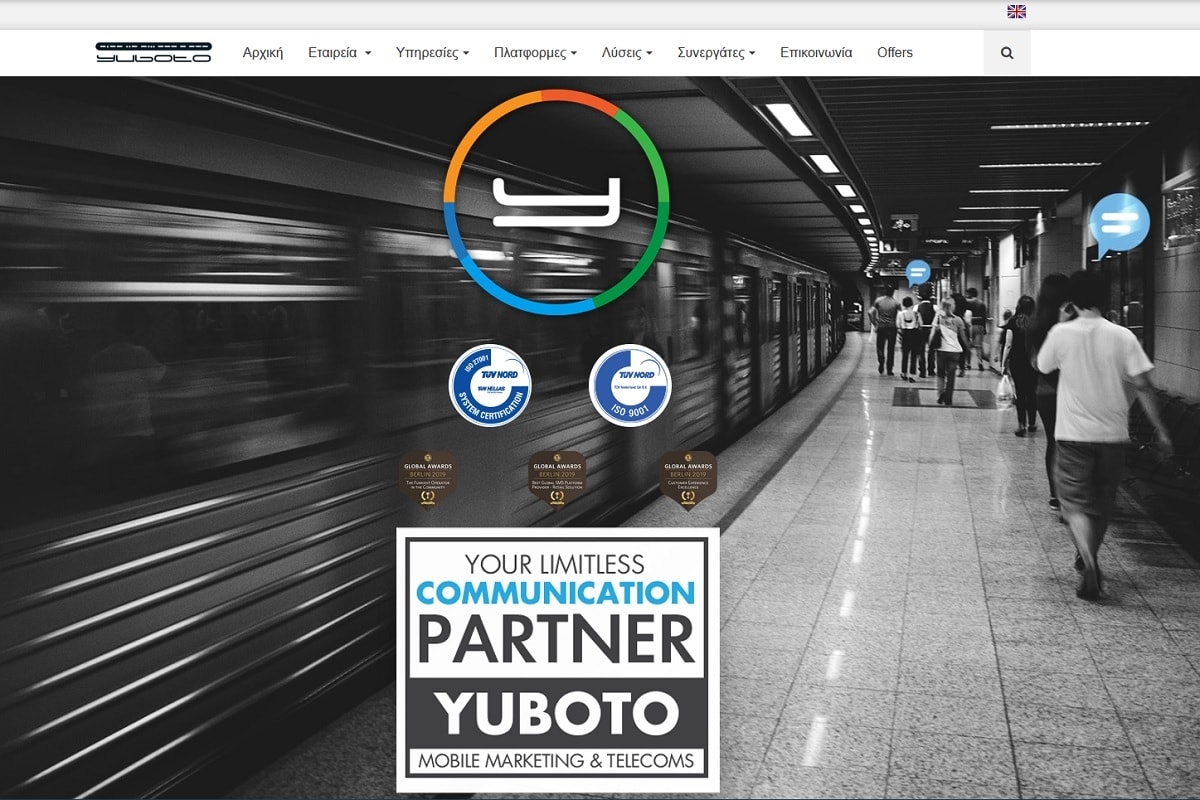Expand the Λύσεις dropdown menu
The width and height of the screenshot is (1200, 800).
pos(627,53)
